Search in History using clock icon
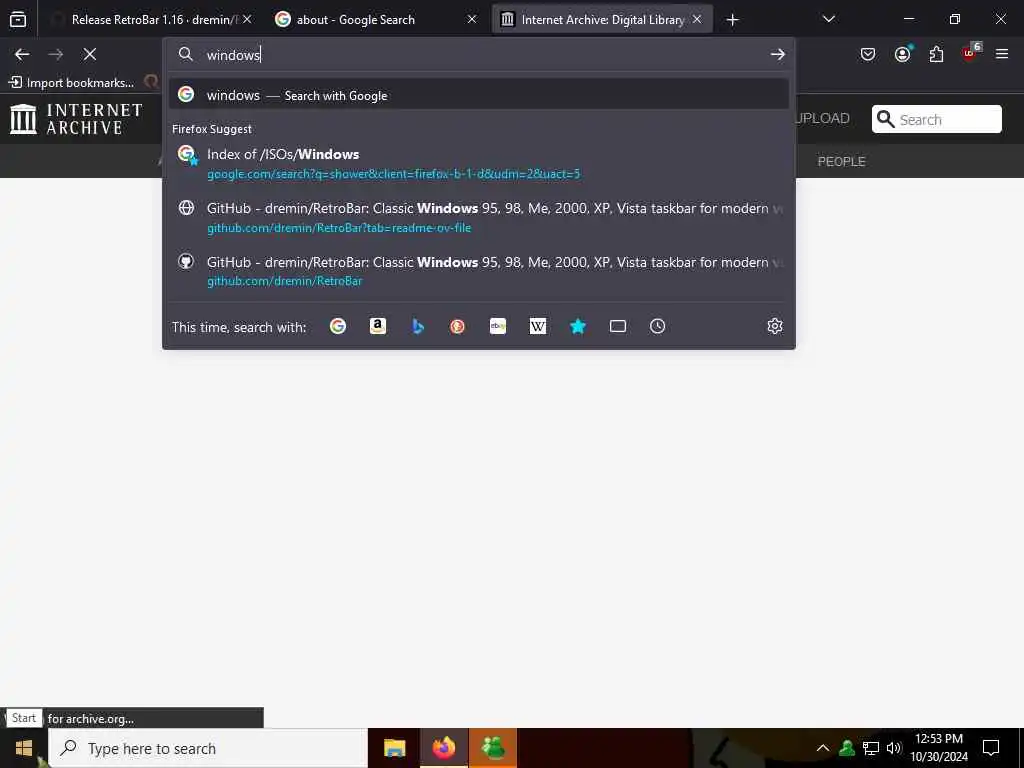 coord(658,326)
